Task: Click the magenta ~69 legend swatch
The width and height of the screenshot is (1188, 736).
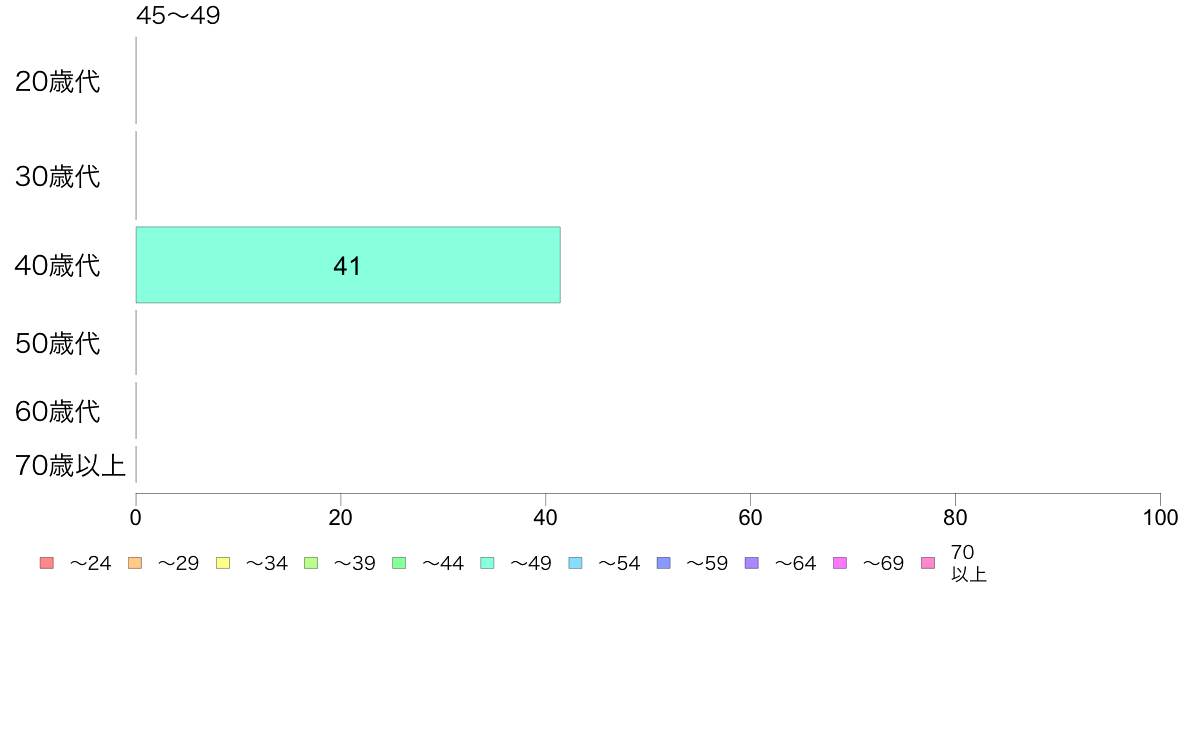Action: (x=839, y=563)
